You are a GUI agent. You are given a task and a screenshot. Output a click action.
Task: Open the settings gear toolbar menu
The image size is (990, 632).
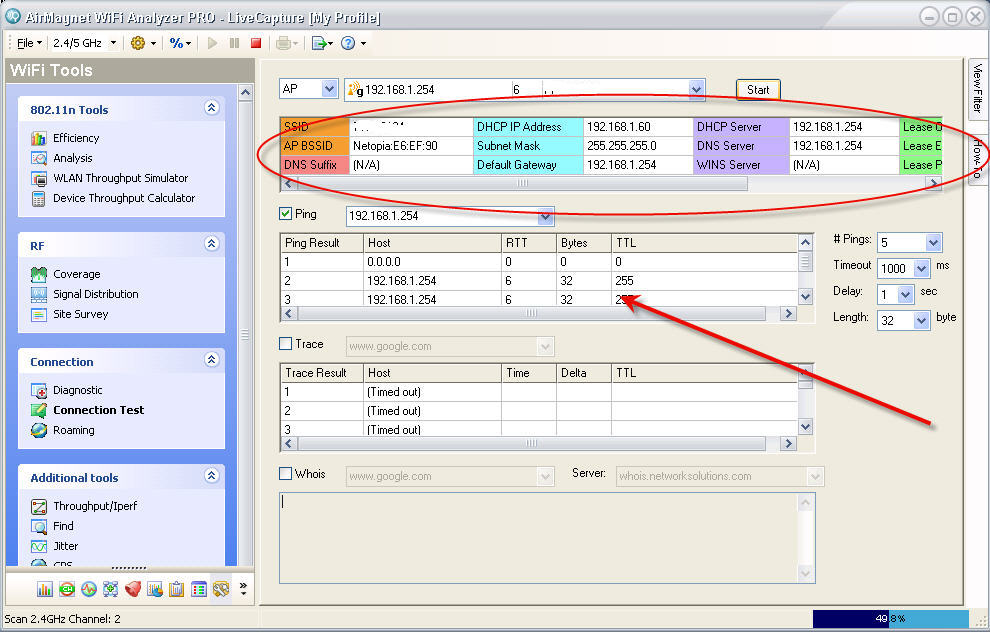143,43
